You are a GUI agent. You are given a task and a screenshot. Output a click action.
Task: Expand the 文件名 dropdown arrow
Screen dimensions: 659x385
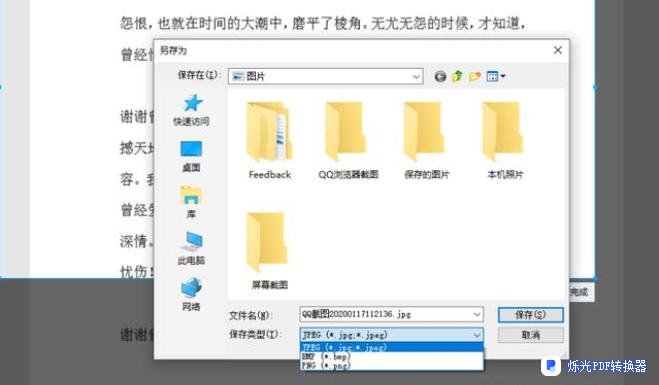(477, 314)
